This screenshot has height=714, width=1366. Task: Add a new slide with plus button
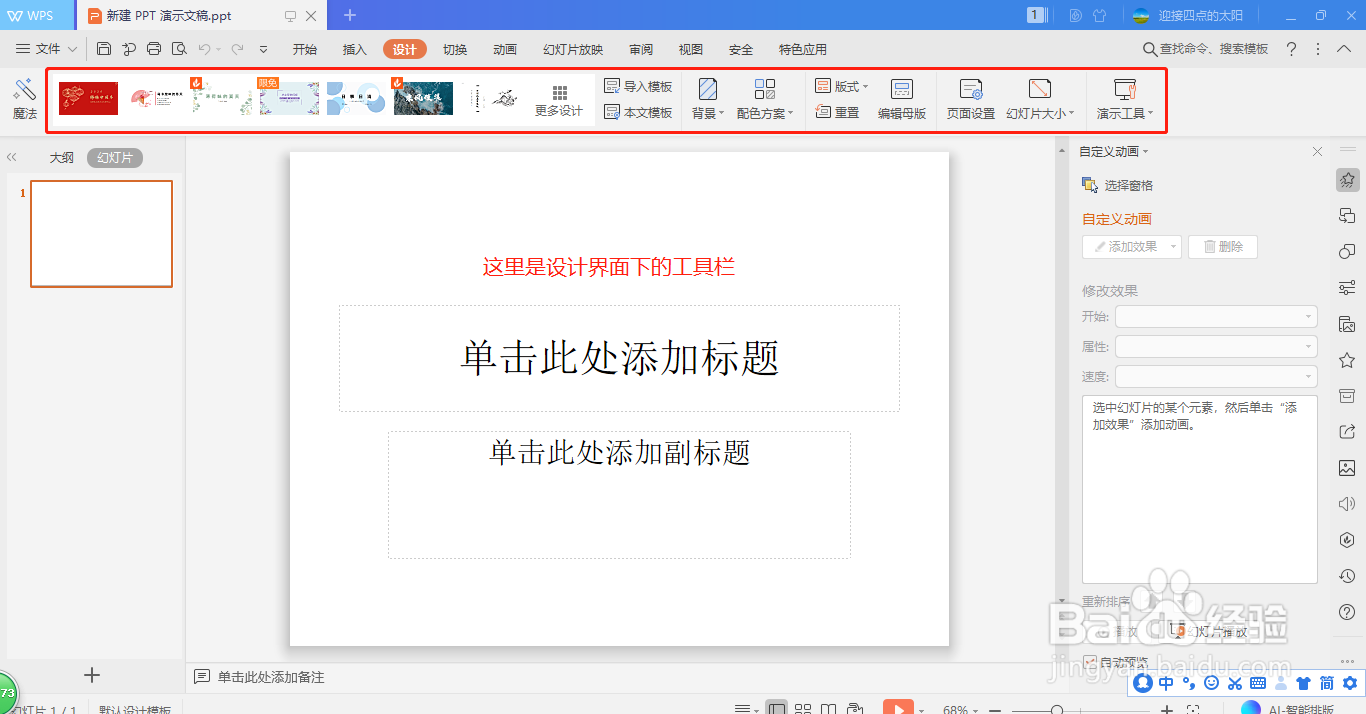(x=92, y=675)
